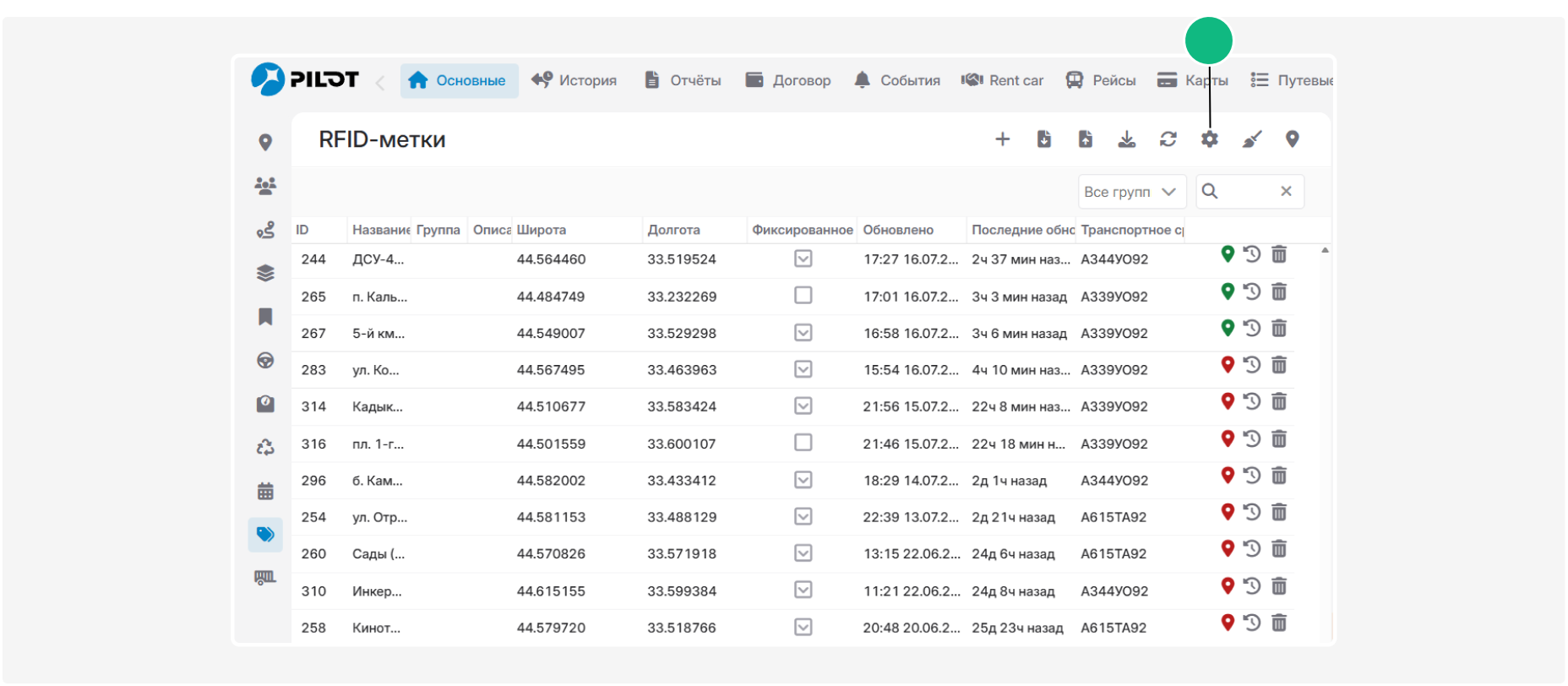
Task: Open the 'Все групп' groups dropdown
Action: (x=1132, y=192)
